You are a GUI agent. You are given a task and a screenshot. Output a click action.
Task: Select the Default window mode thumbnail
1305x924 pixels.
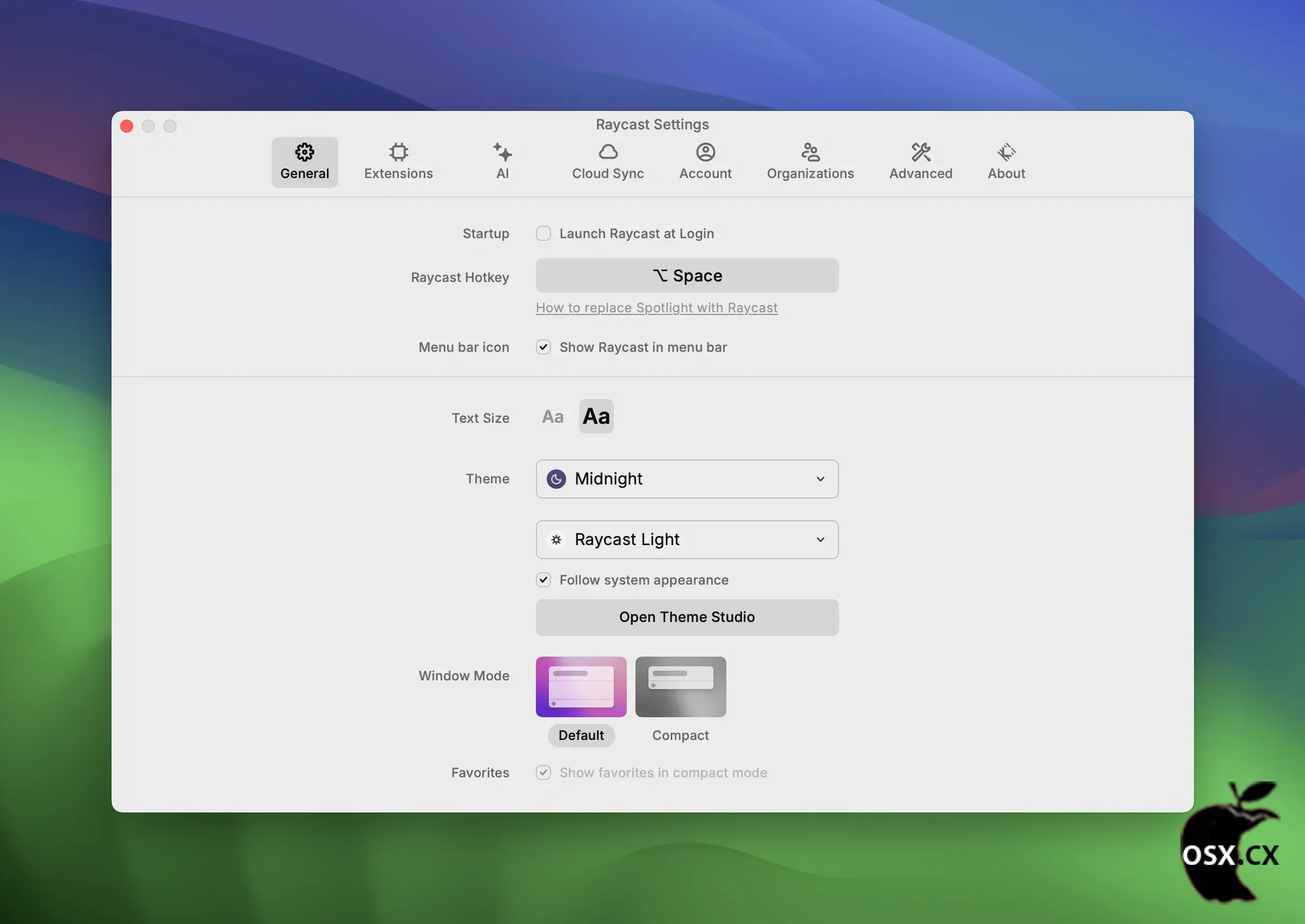pyautogui.click(x=581, y=687)
